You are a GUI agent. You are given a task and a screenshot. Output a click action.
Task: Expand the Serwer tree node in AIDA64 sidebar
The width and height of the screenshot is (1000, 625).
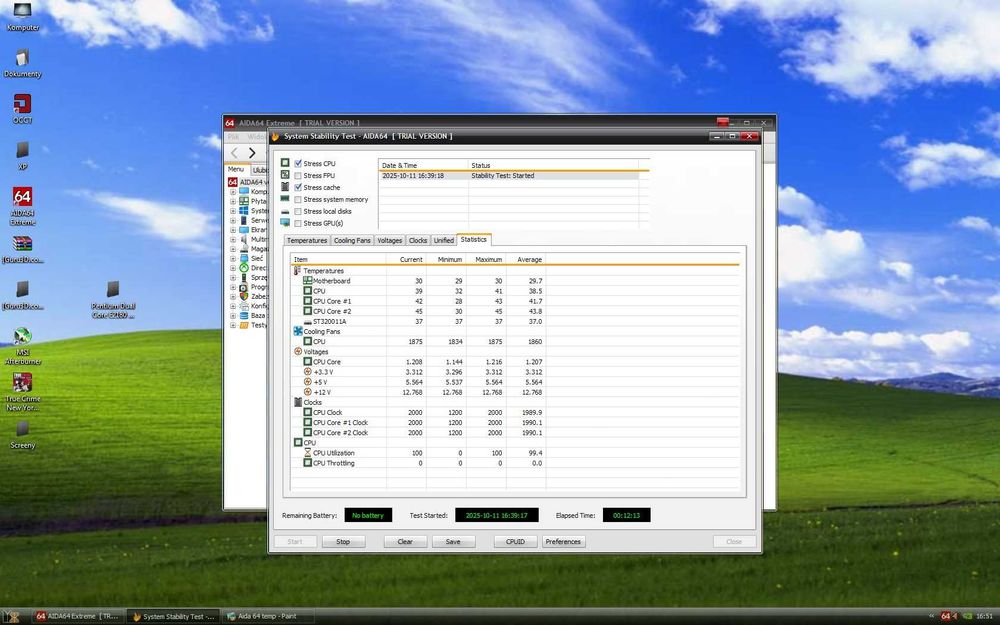(x=233, y=220)
